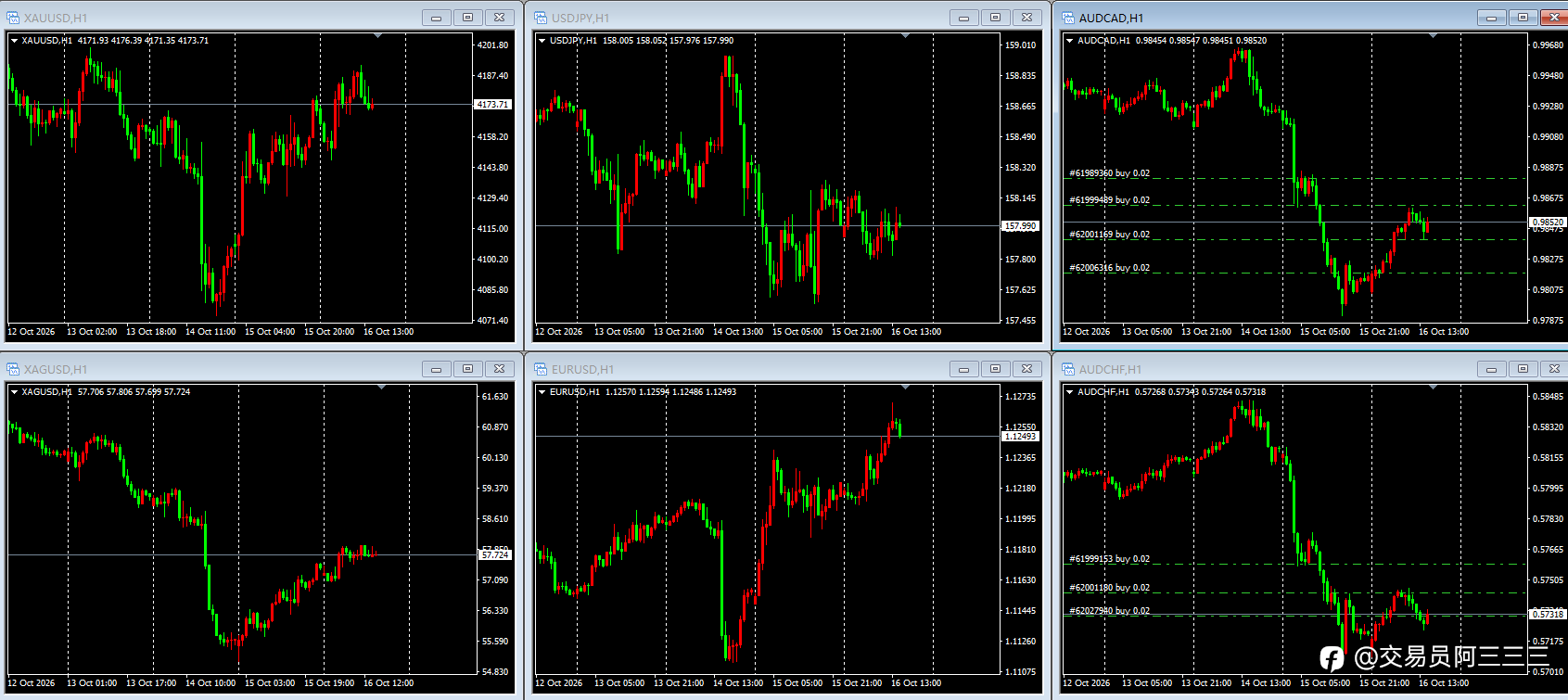The image size is (1568, 700).
Task: Close the USDJPY,H1 chart window
Action: tap(1026, 18)
